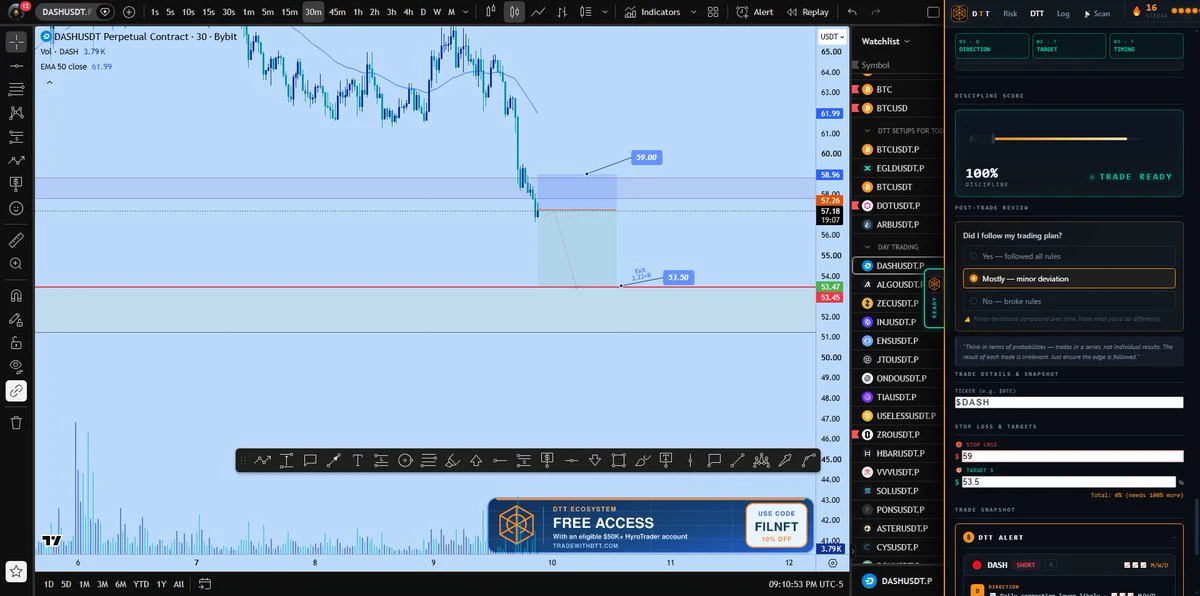Open the layout grid icon in top toolbar
Screen dimensions: 1200x596
(713, 12)
